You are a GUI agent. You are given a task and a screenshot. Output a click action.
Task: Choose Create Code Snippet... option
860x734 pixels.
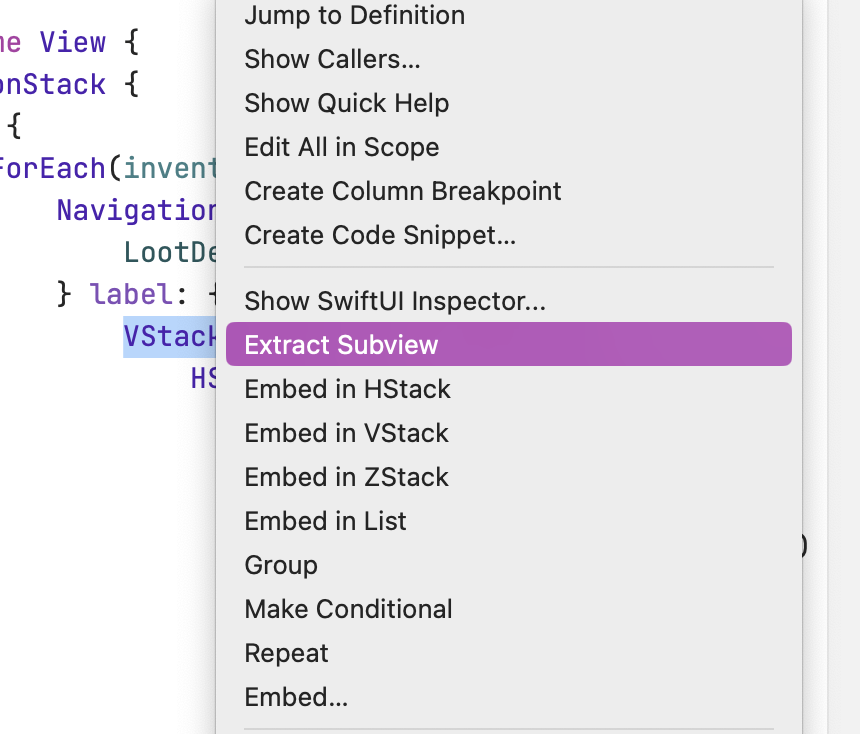(x=380, y=235)
